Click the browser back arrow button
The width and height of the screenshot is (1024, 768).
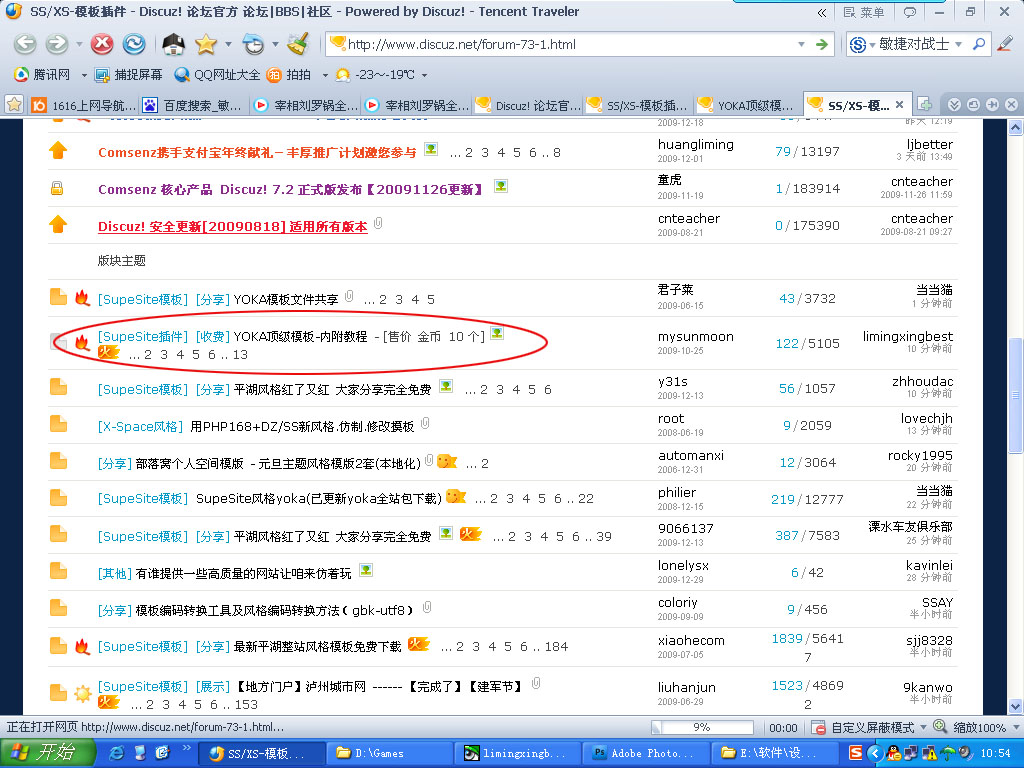[25, 44]
